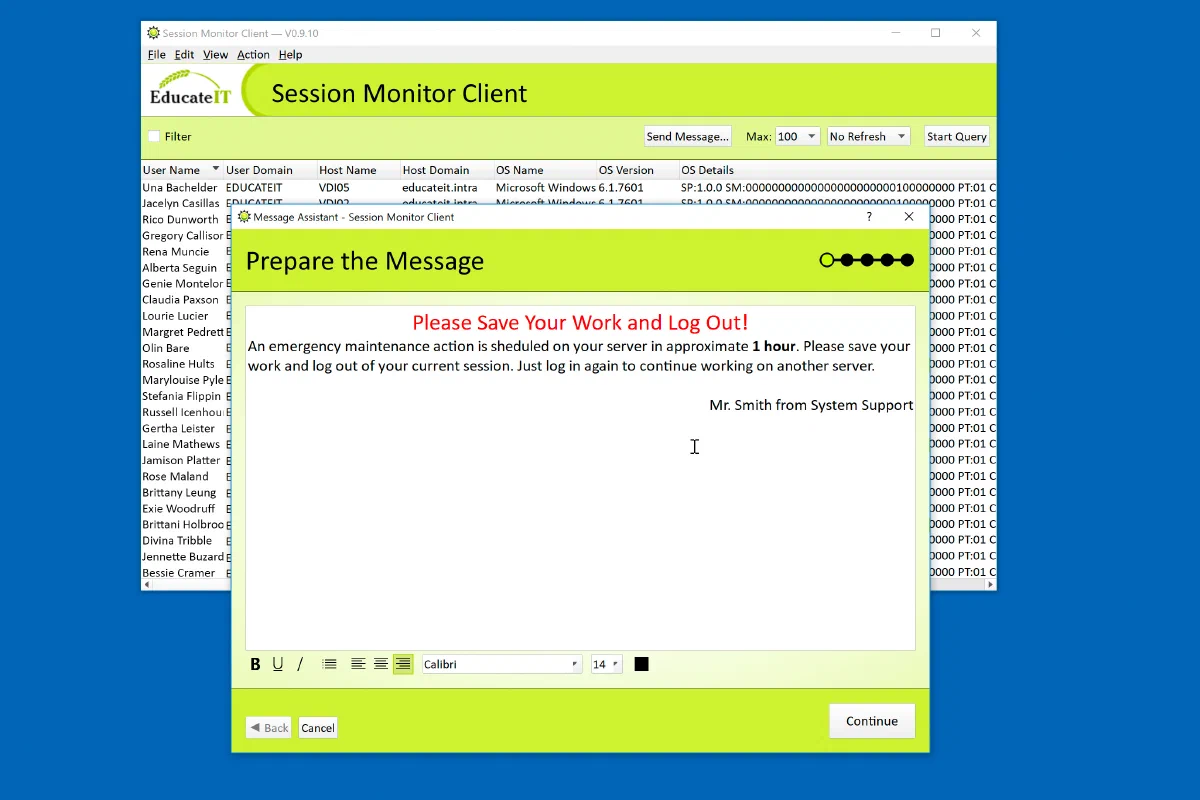Select the Rico Dunworth row
The width and height of the screenshot is (1200, 800).
click(x=186, y=219)
